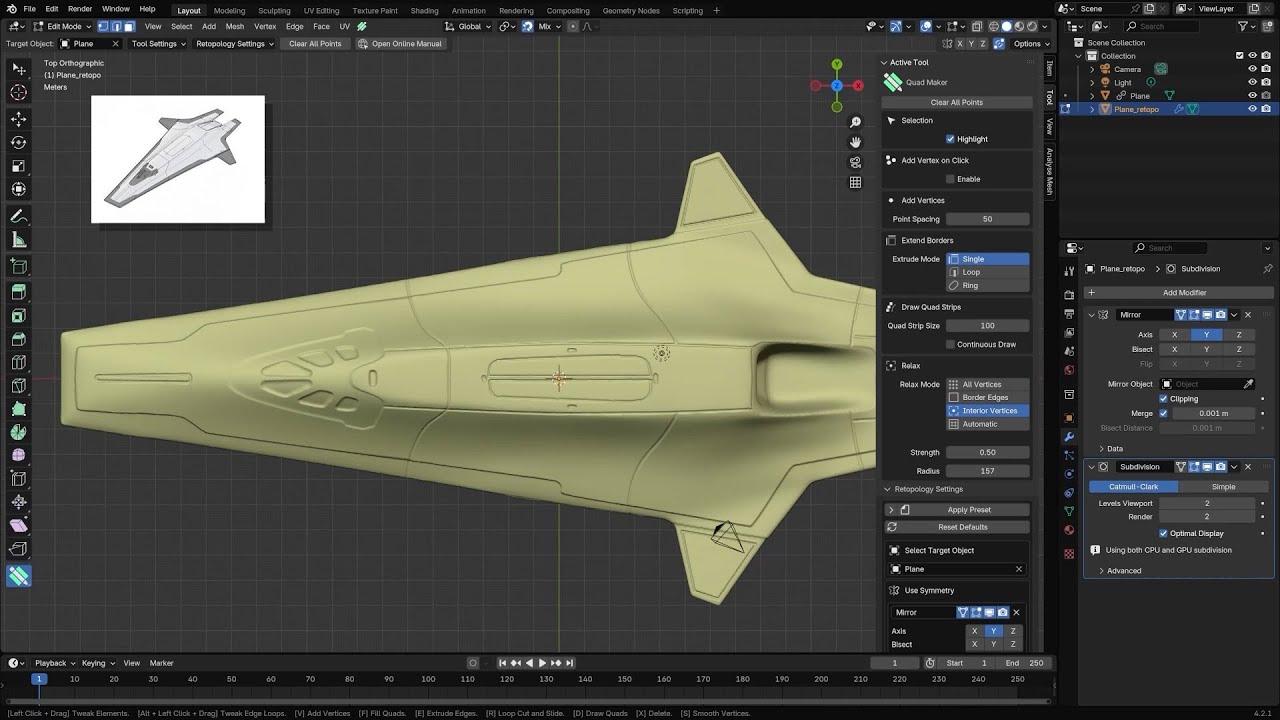Select the Inset Faces tool

(18, 316)
